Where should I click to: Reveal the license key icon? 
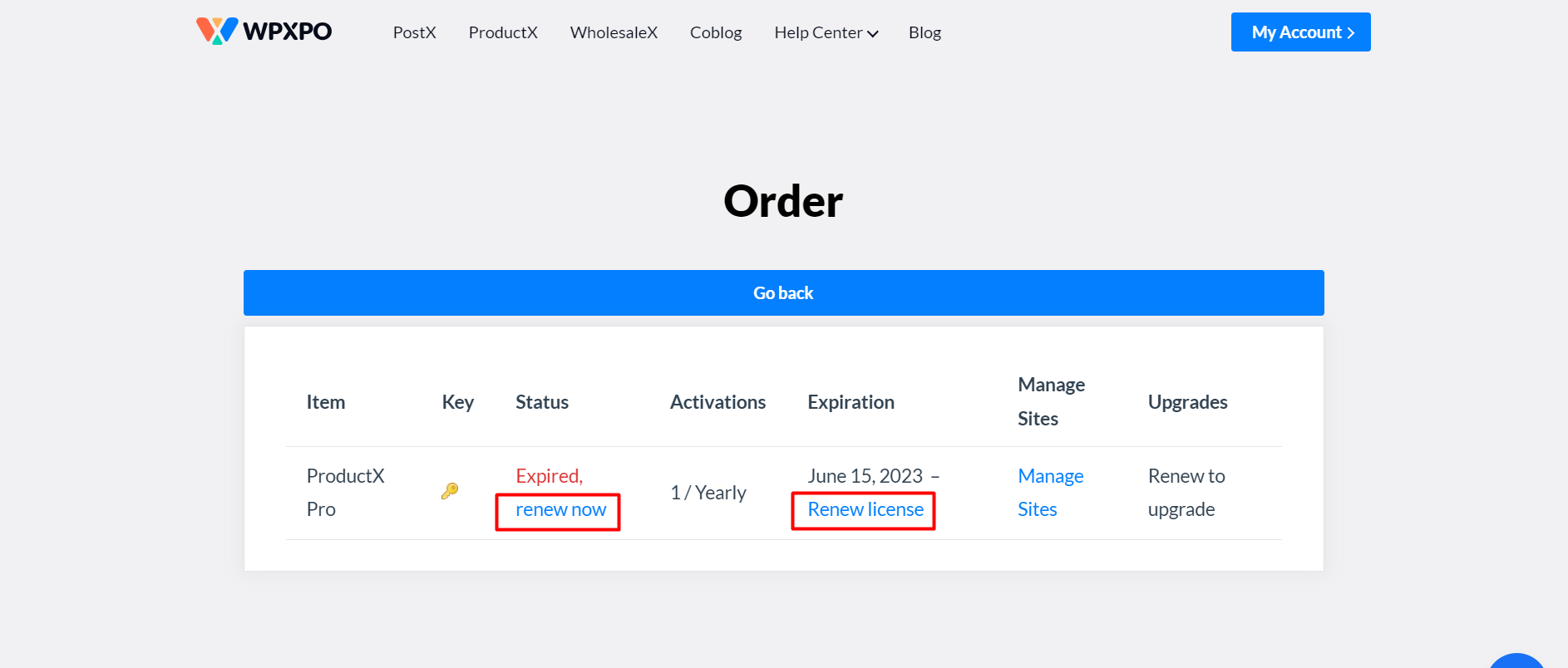pos(450,491)
